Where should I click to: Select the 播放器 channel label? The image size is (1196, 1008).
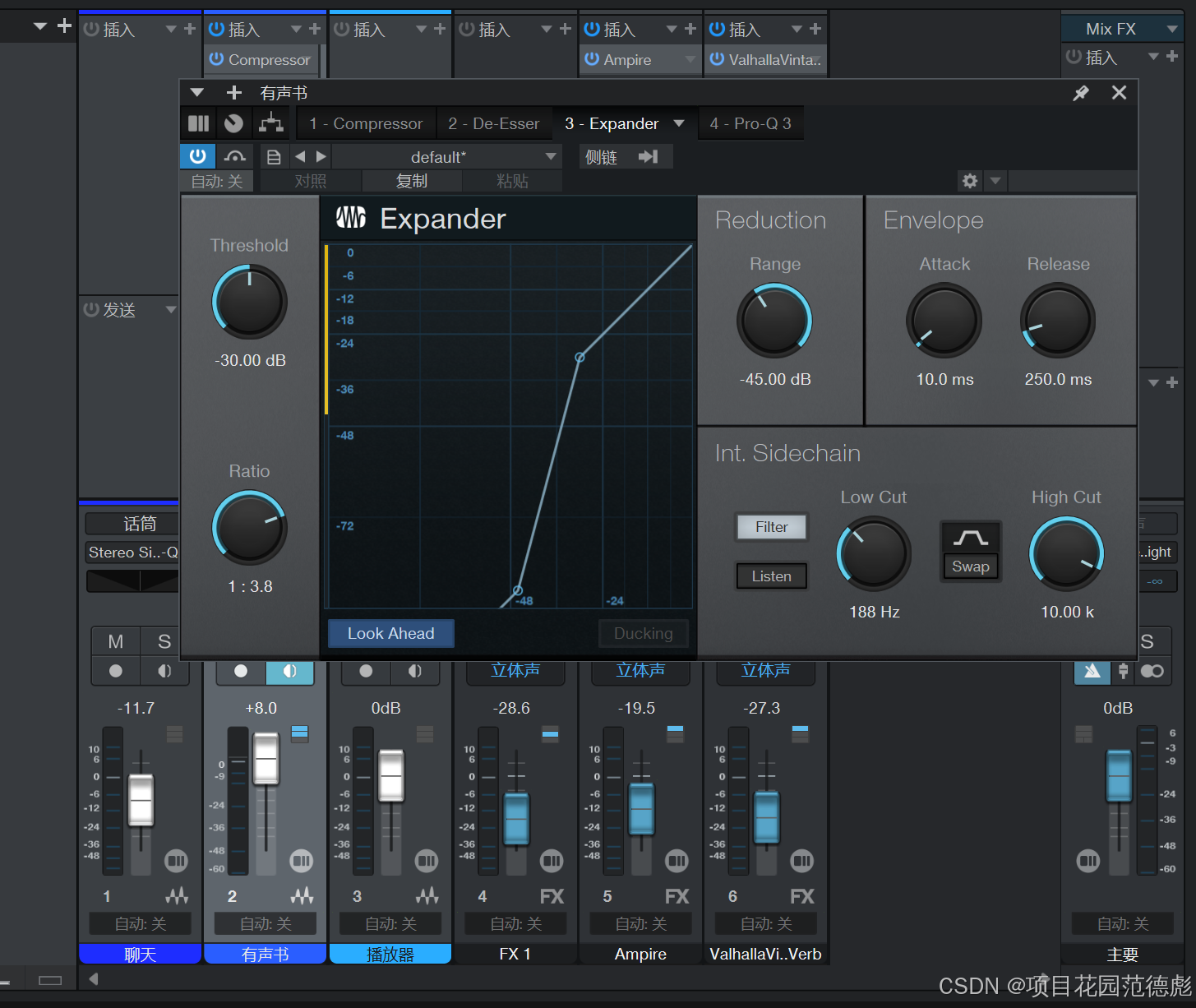pyautogui.click(x=390, y=954)
